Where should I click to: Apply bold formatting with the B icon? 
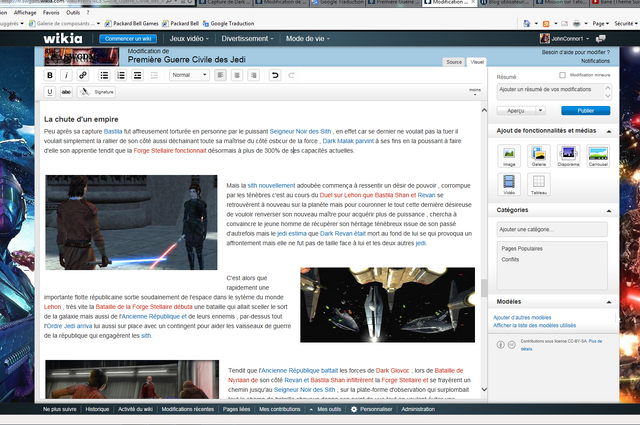click(50, 75)
